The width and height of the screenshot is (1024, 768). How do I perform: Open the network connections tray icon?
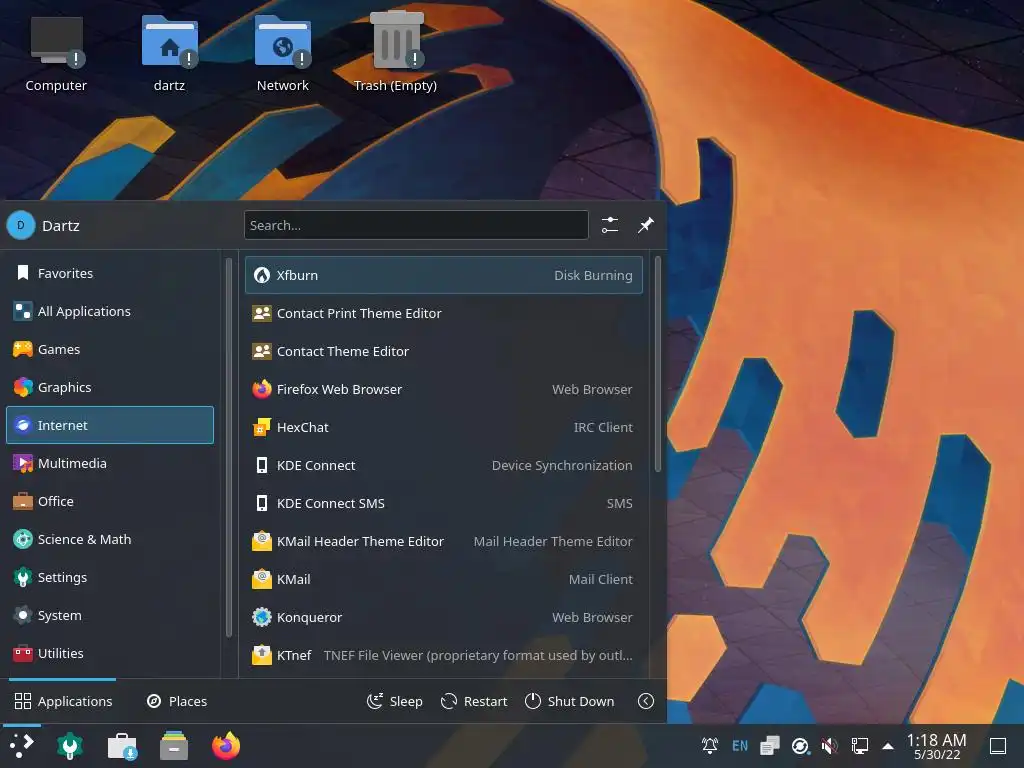tap(860, 745)
